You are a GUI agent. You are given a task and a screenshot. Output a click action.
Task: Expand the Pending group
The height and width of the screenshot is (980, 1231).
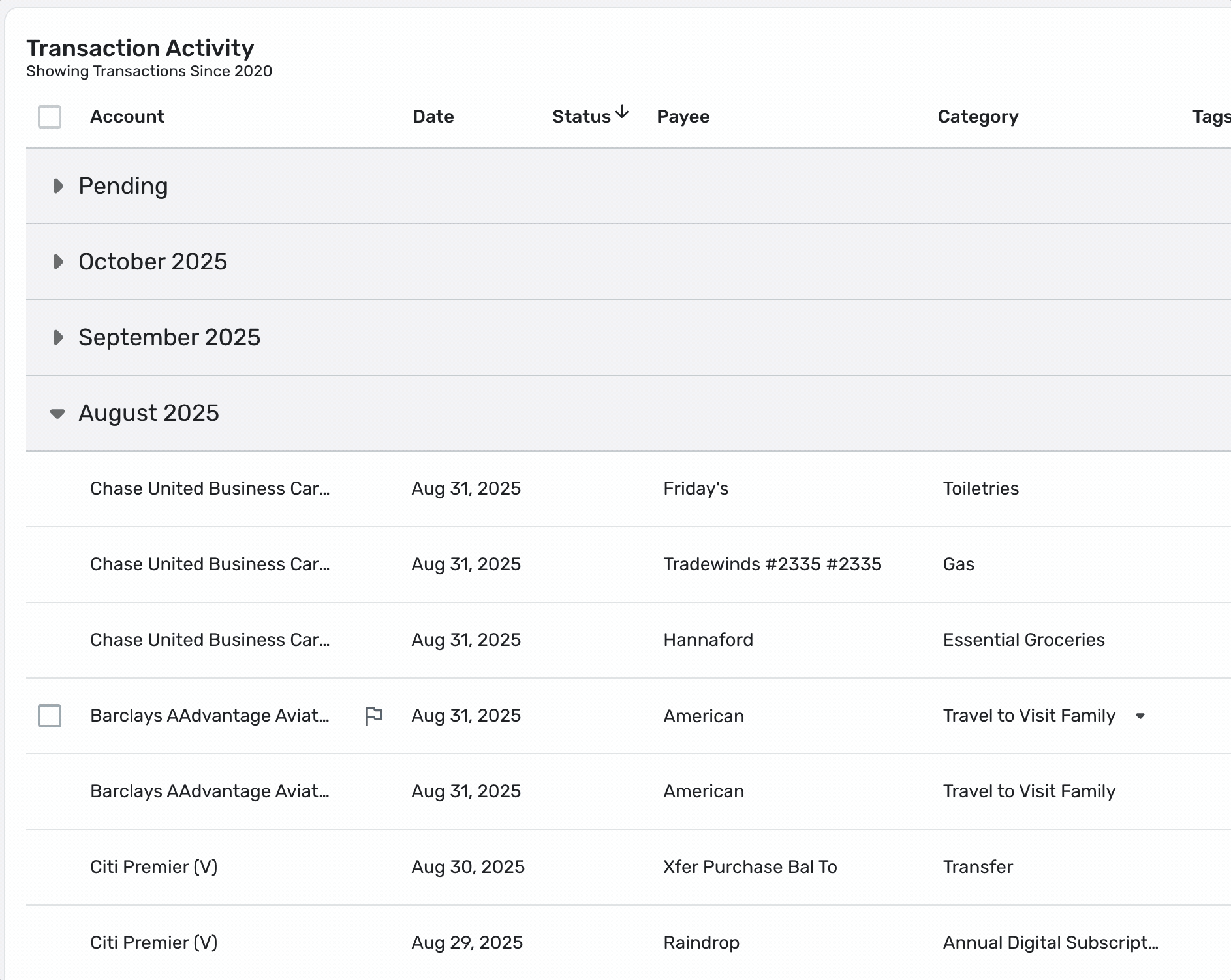coord(58,186)
